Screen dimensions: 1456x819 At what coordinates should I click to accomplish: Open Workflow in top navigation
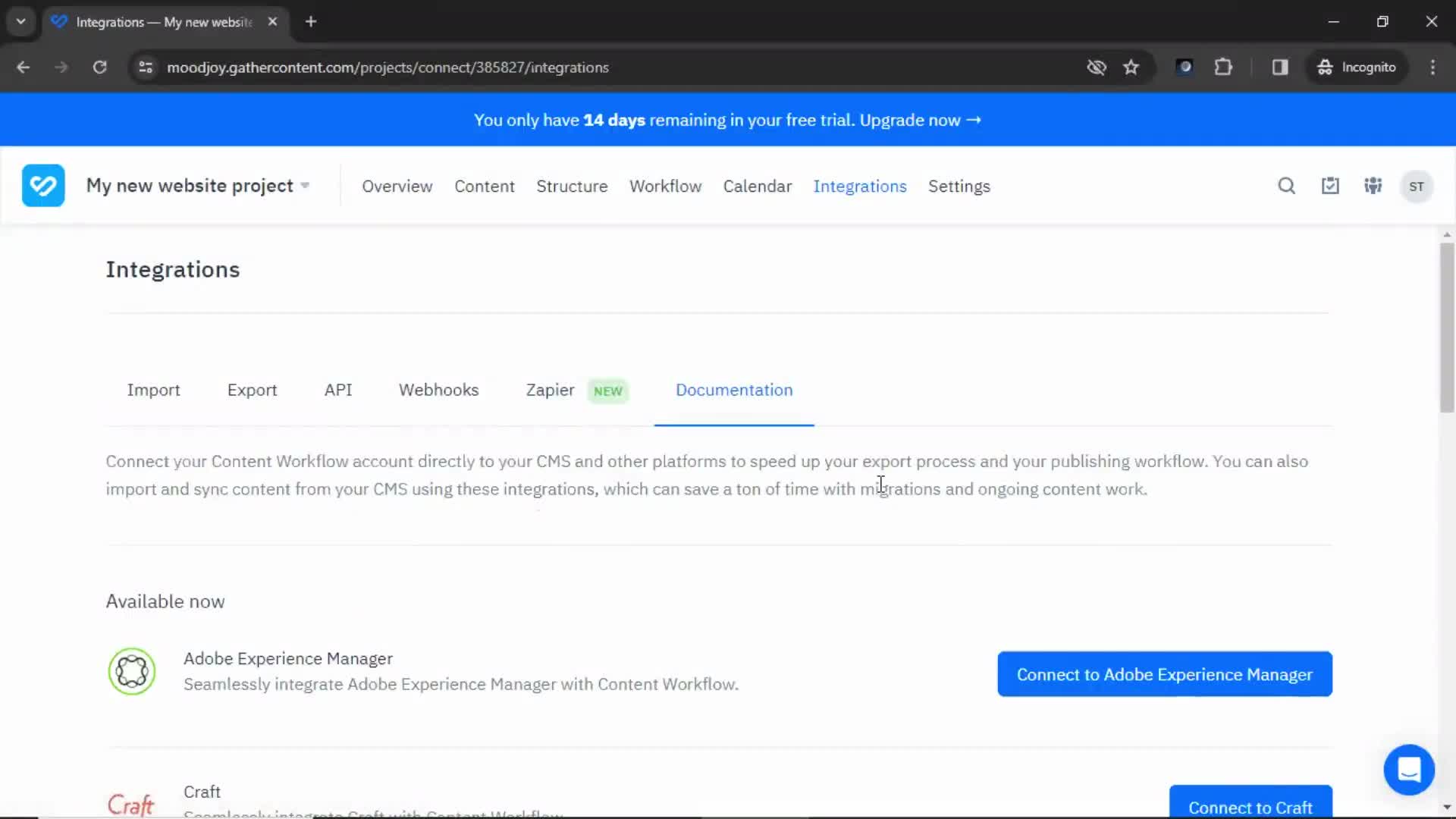pos(665,187)
